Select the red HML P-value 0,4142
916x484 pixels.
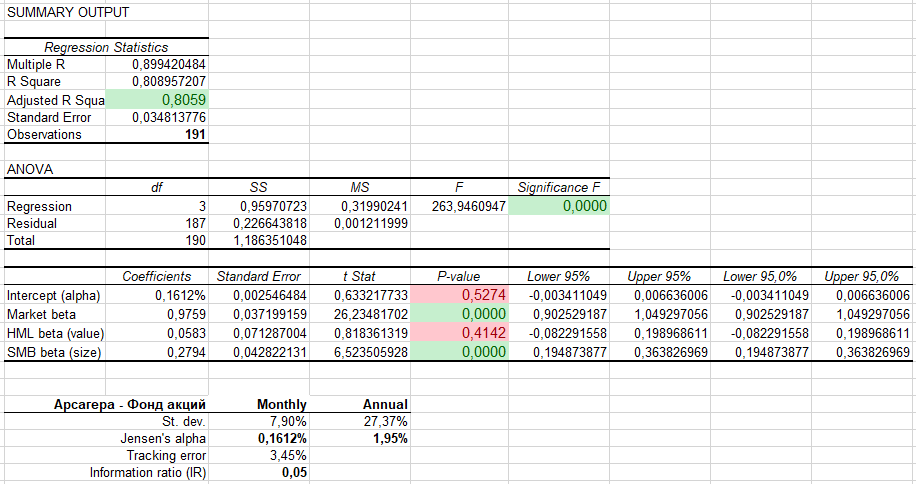point(459,333)
